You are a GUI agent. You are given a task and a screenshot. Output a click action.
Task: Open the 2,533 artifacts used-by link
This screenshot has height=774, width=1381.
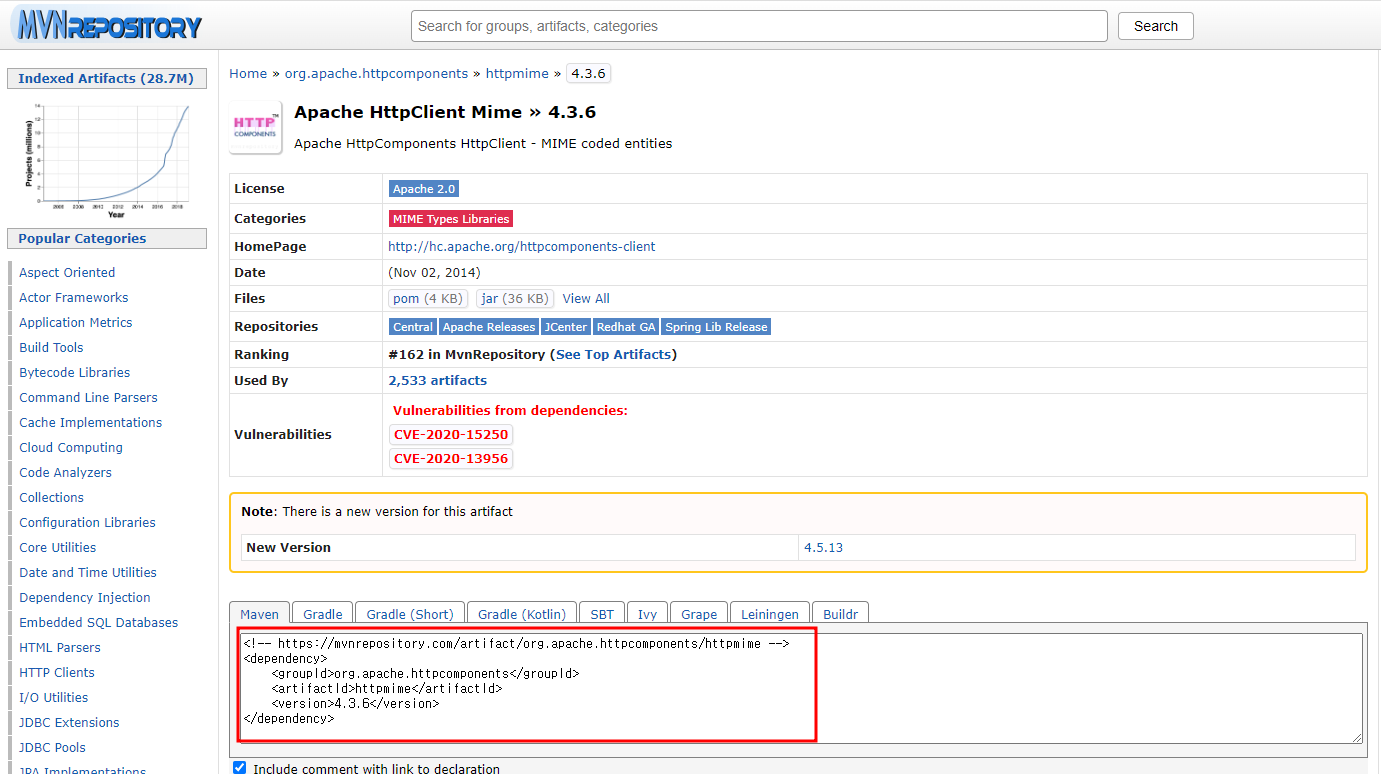pyautogui.click(x=438, y=381)
